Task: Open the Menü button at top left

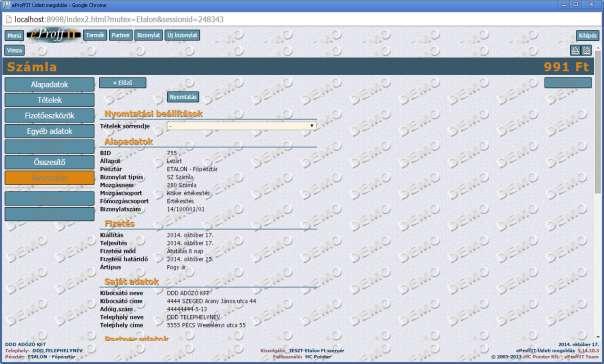Action: pyautogui.click(x=14, y=35)
